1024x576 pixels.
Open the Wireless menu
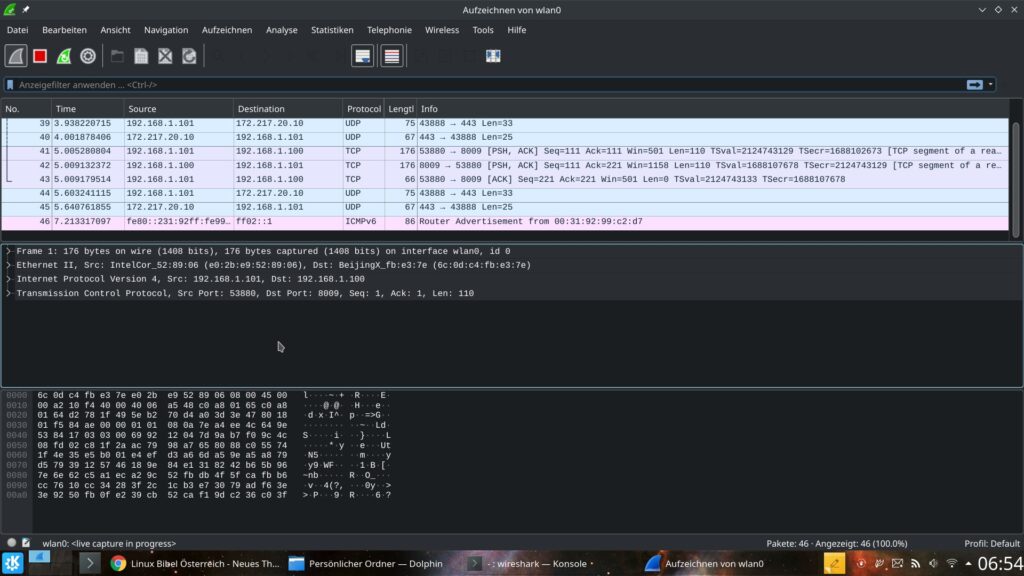point(441,30)
